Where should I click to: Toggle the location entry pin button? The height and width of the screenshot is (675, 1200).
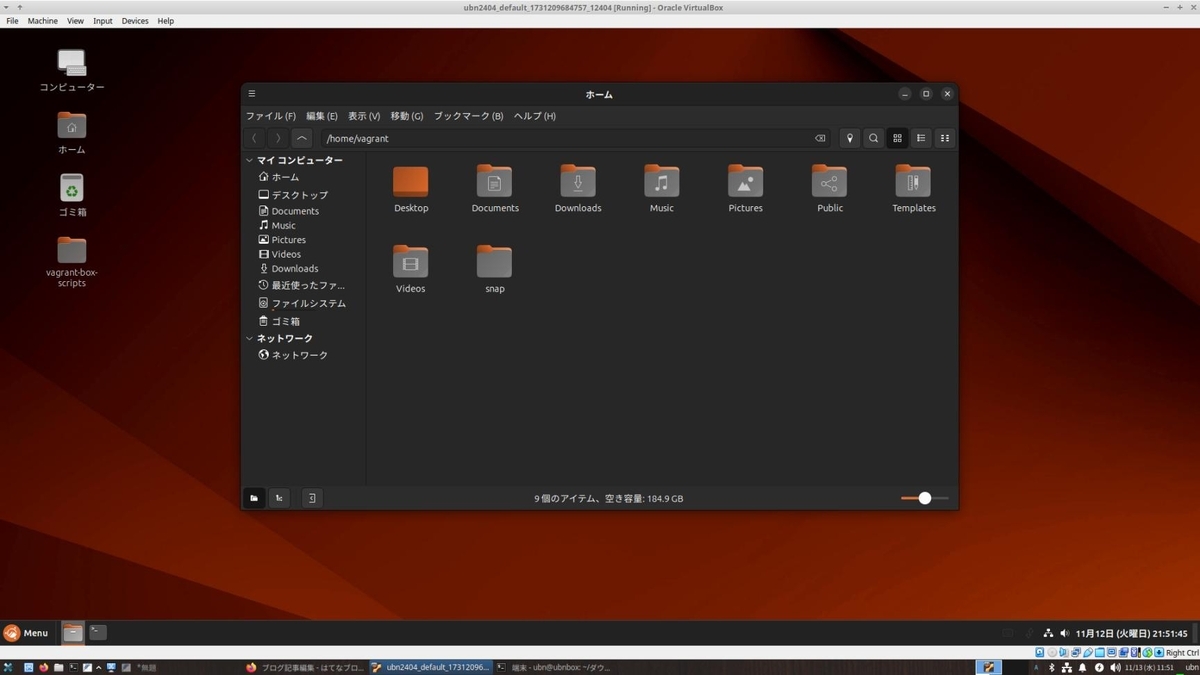(x=850, y=138)
